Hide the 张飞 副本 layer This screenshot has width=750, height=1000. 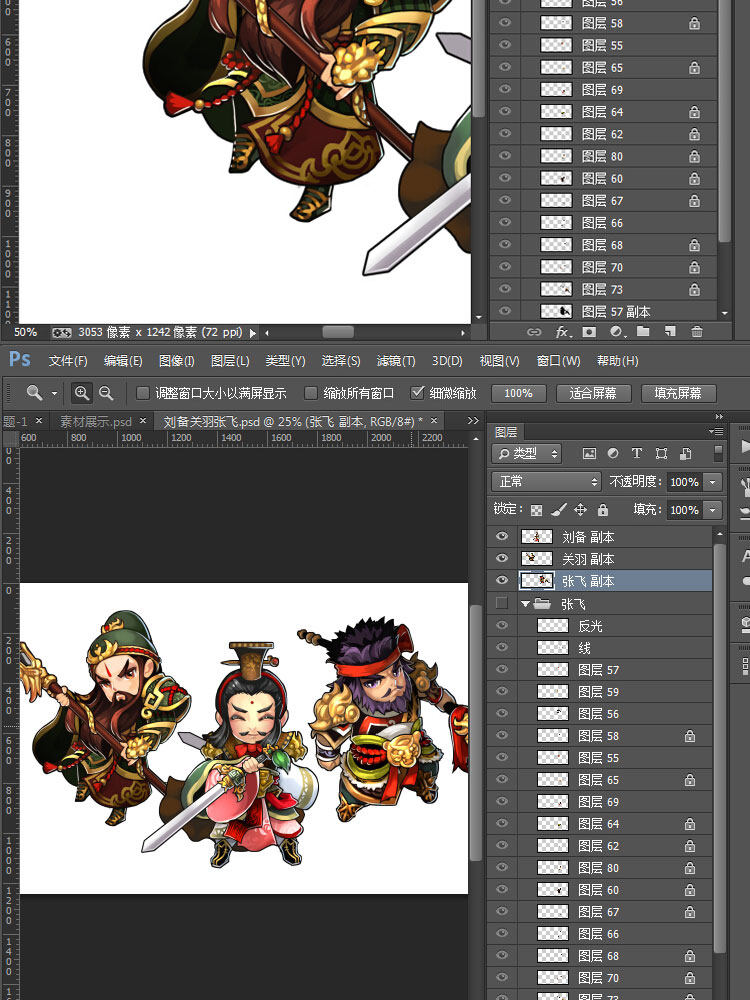(502, 580)
